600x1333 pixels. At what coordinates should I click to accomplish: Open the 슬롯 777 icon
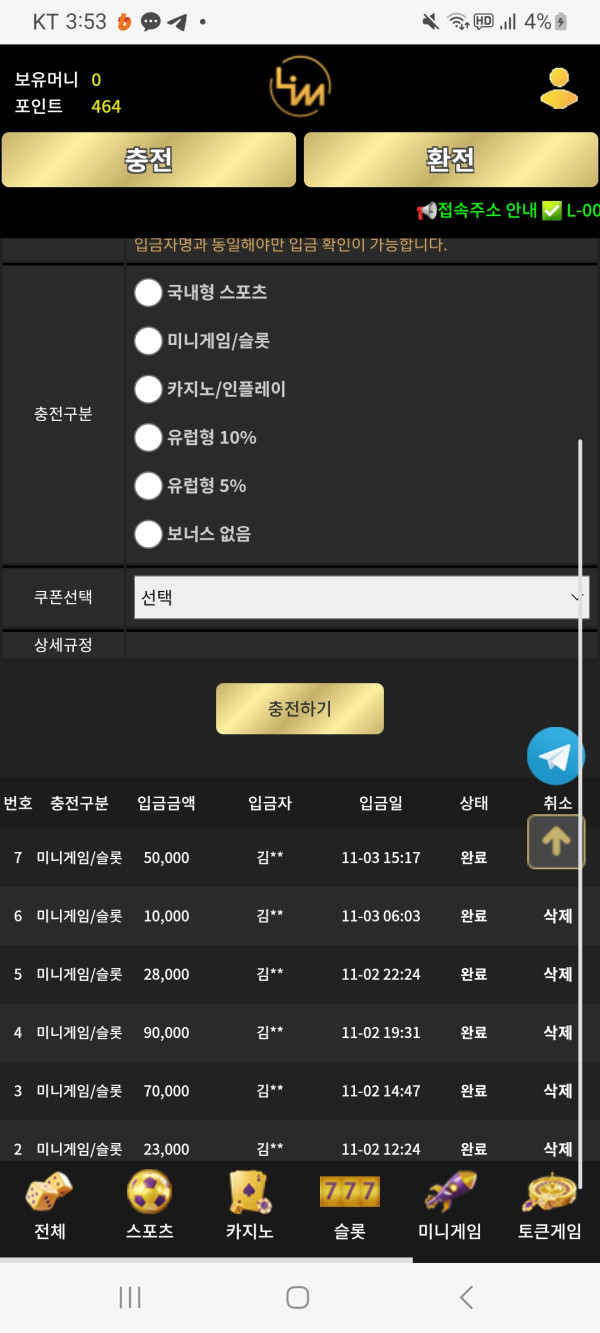(x=349, y=1191)
